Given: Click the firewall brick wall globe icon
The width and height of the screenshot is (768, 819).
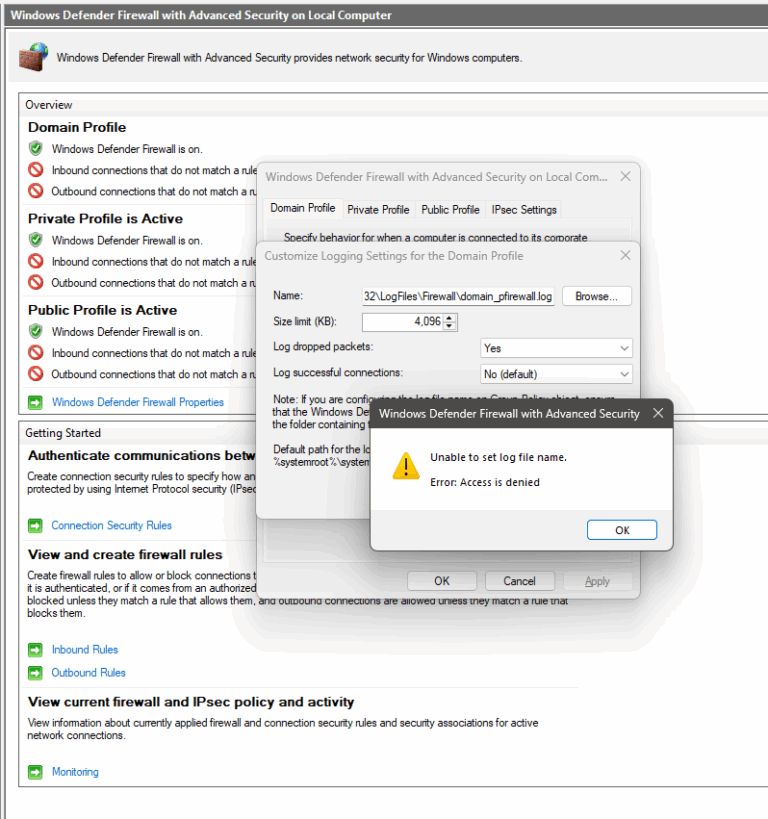Looking at the screenshot, I should 33,56.
